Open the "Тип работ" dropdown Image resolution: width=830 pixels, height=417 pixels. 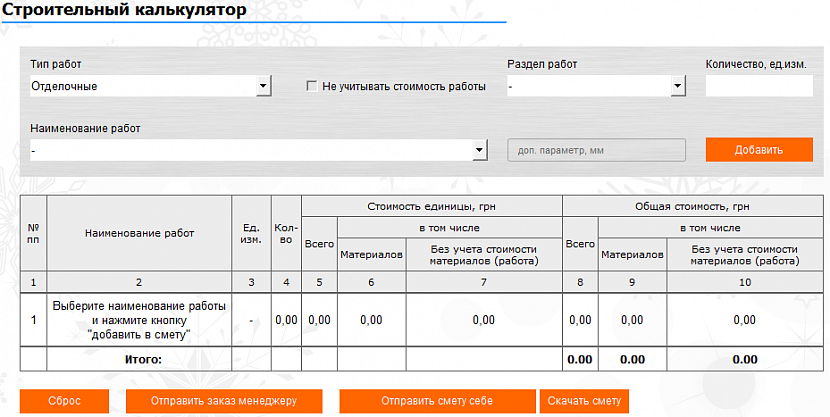coord(150,87)
